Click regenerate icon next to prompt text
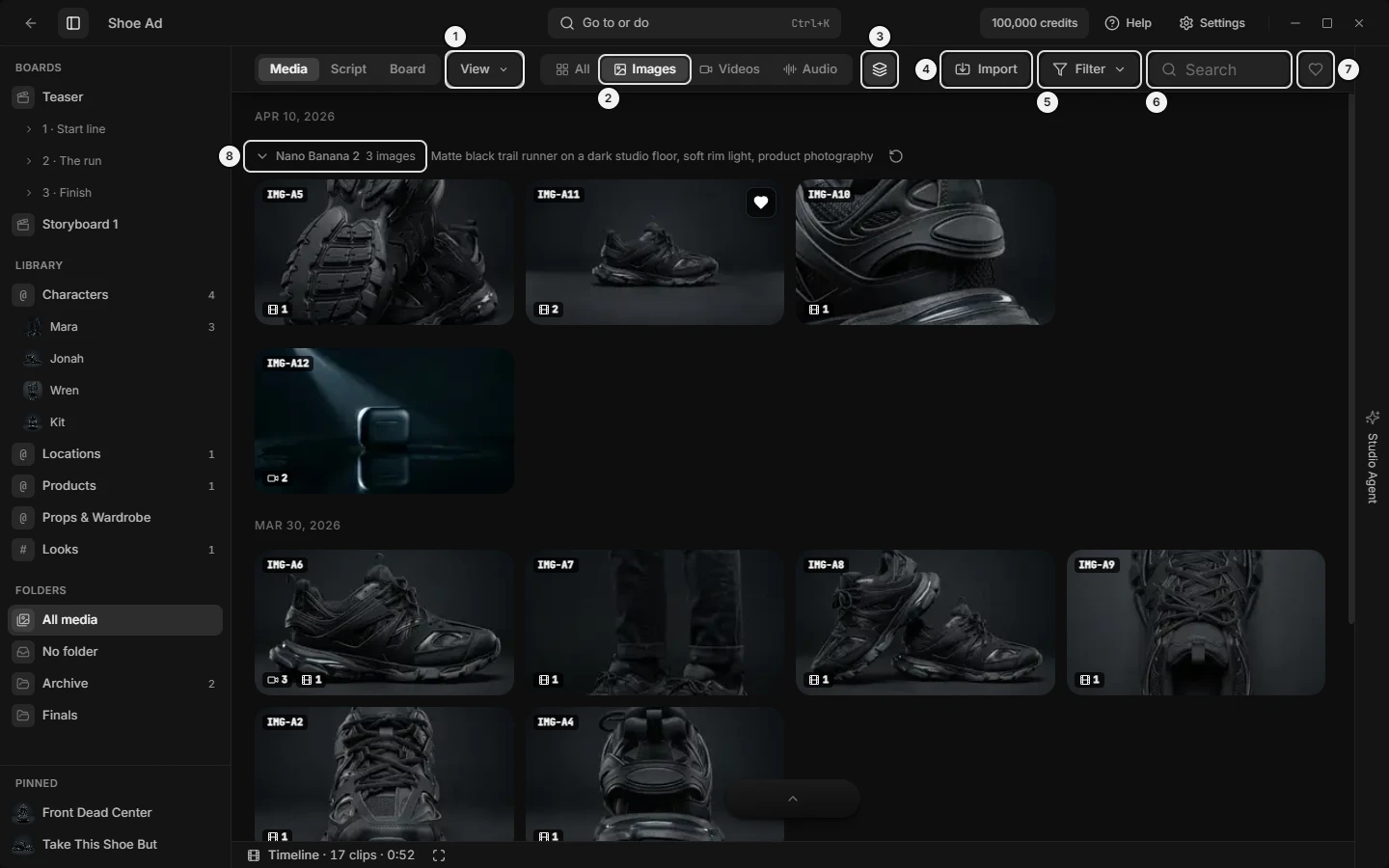 [x=896, y=156]
